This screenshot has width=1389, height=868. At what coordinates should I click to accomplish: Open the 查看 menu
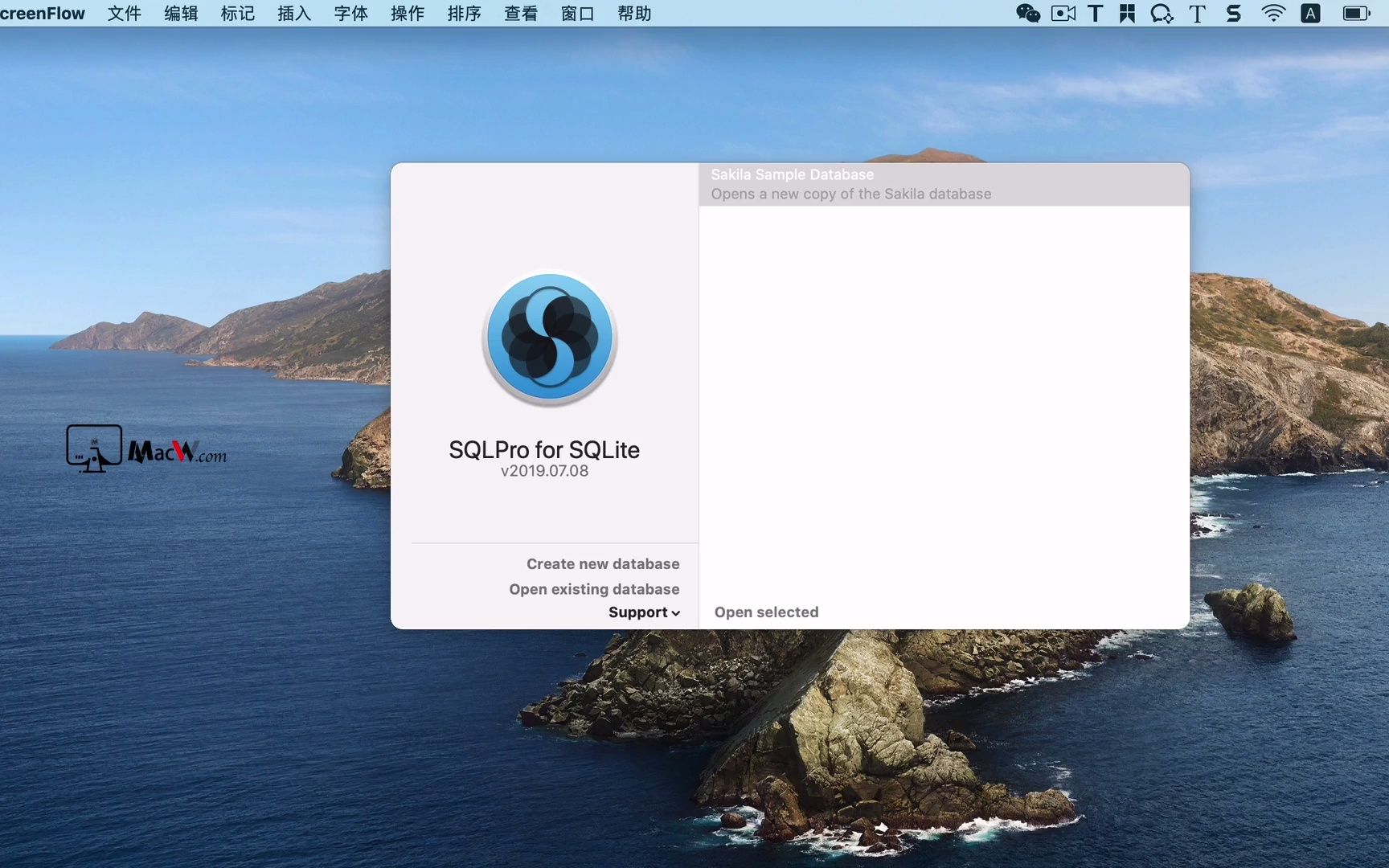pyautogui.click(x=521, y=14)
